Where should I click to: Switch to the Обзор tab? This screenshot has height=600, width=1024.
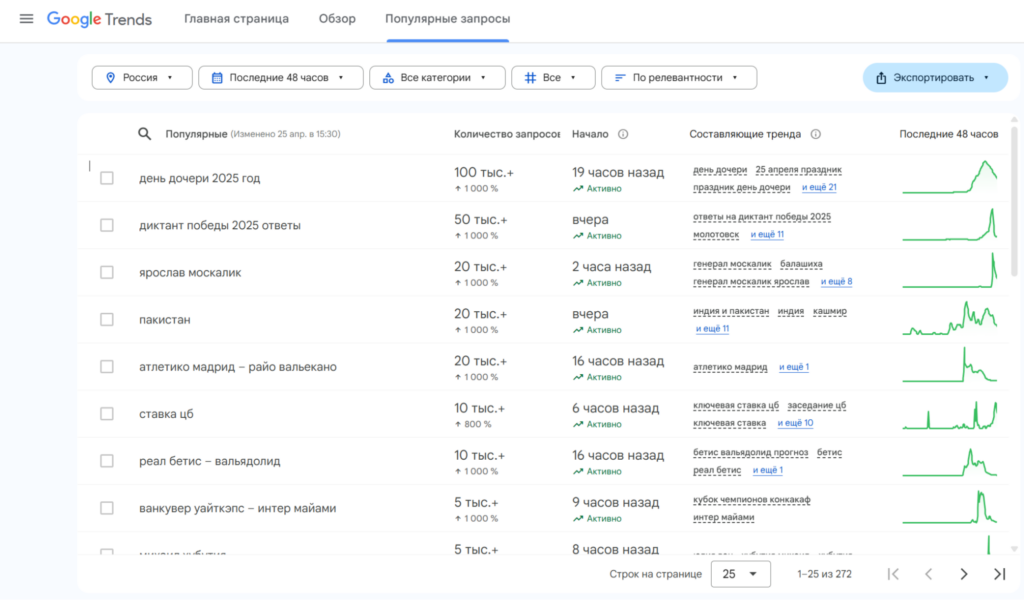pyautogui.click(x=337, y=19)
